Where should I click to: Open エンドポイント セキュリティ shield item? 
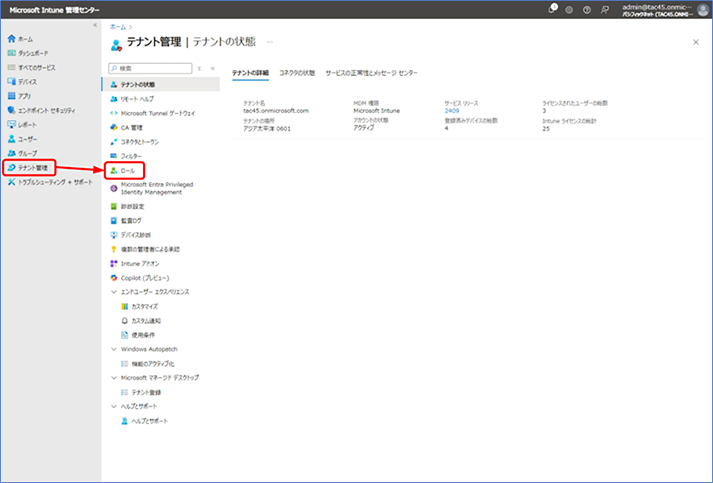(x=42, y=111)
